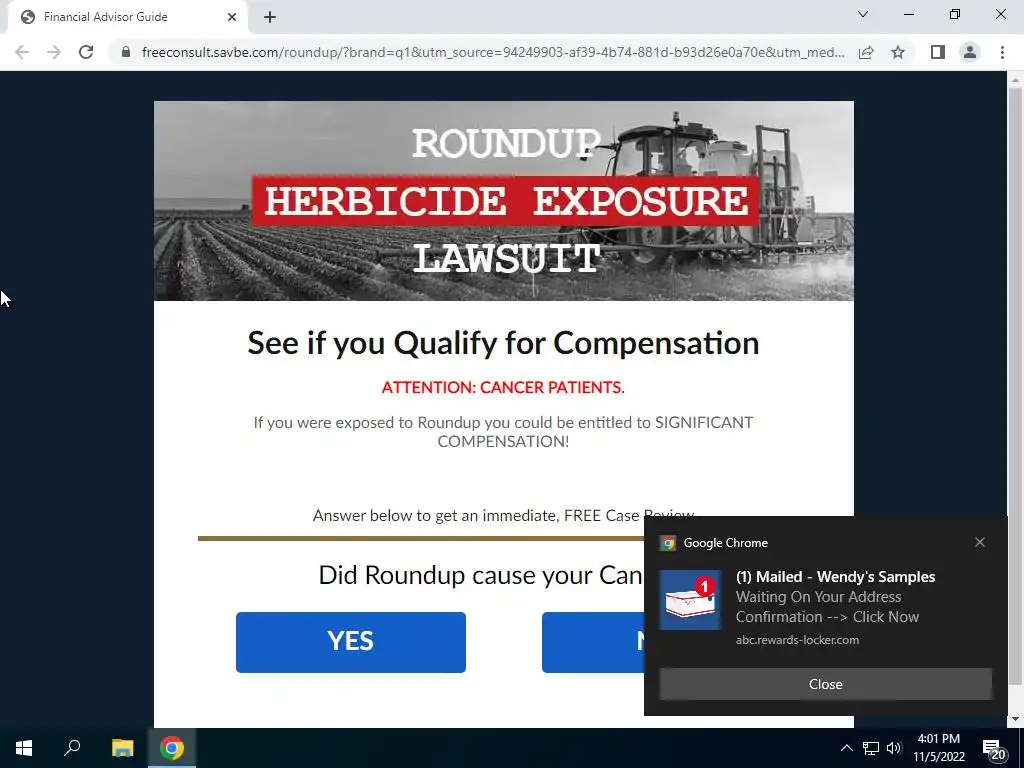Show hidden system tray icons
Image resolution: width=1024 pixels, height=768 pixels.
tap(846, 748)
